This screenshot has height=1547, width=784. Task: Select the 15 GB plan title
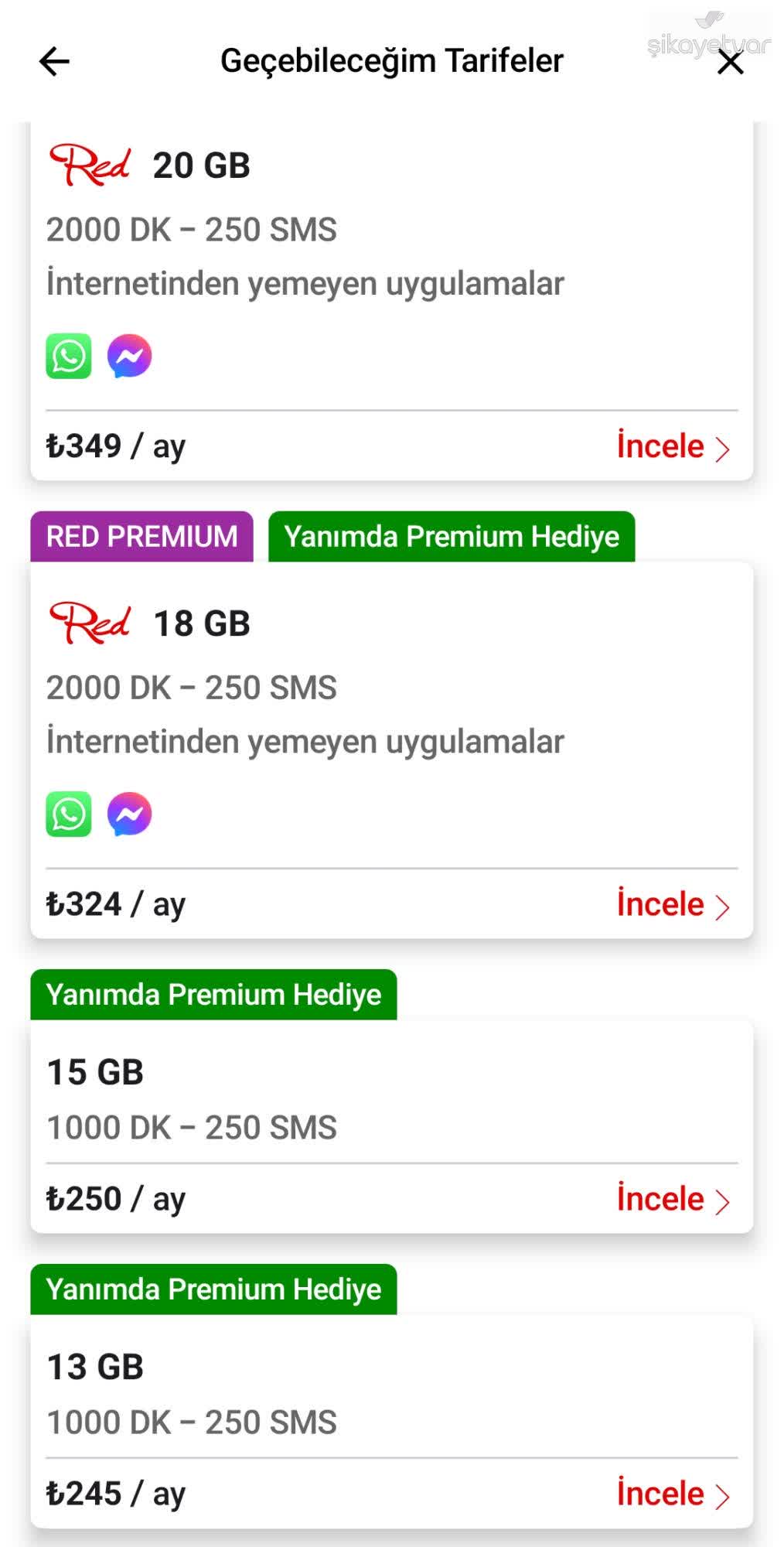pyautogui.click(x=96, y=1072)
